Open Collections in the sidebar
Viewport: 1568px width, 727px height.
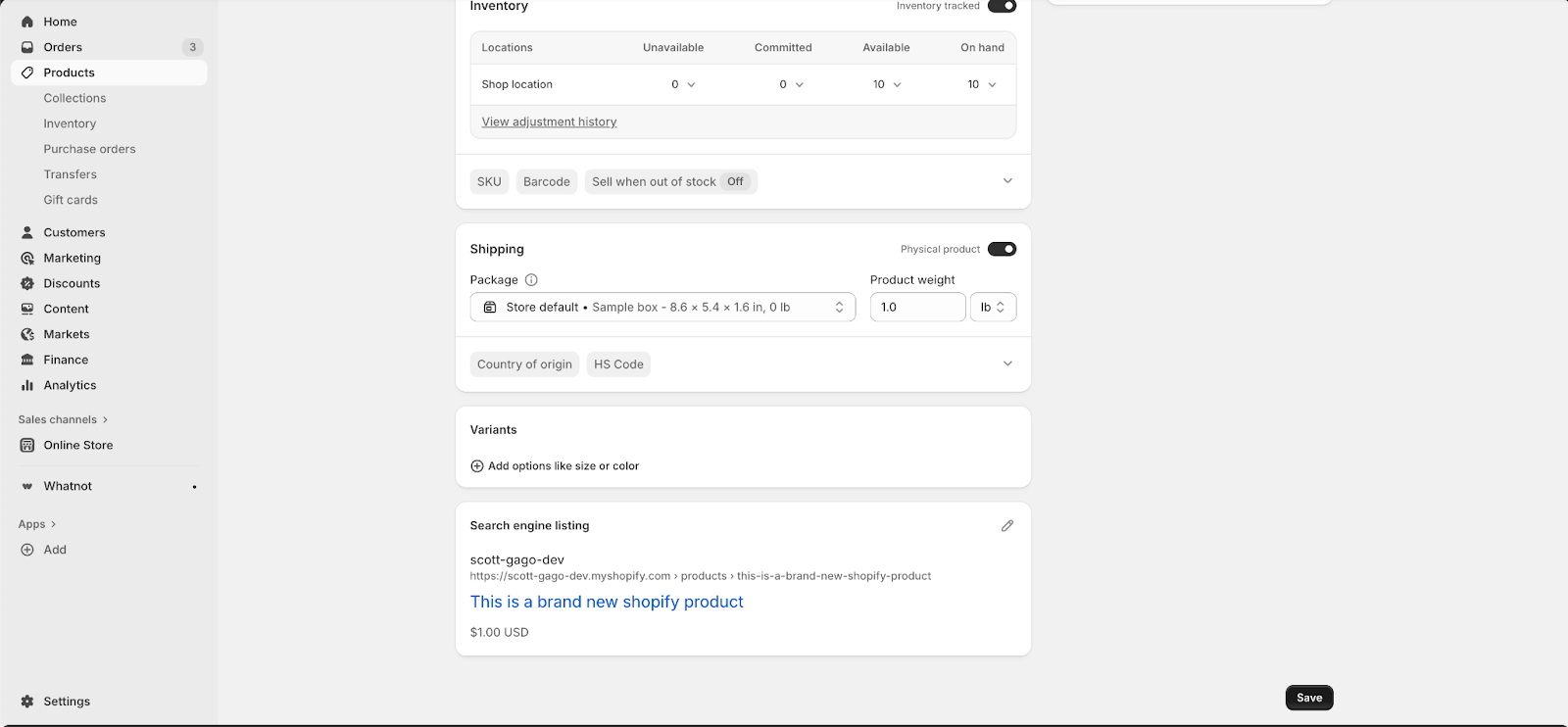[74, 98]
